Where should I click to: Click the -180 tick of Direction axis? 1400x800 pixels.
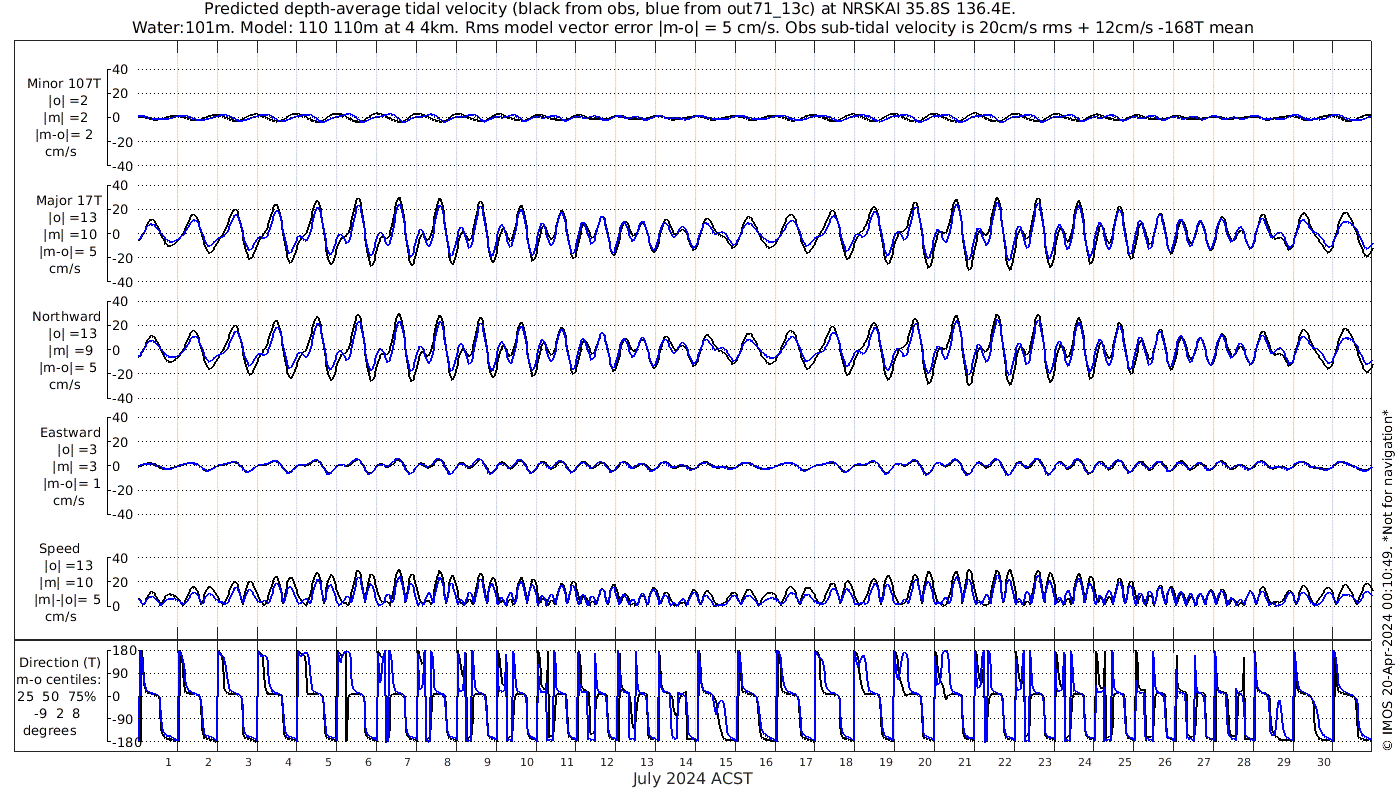119,742
